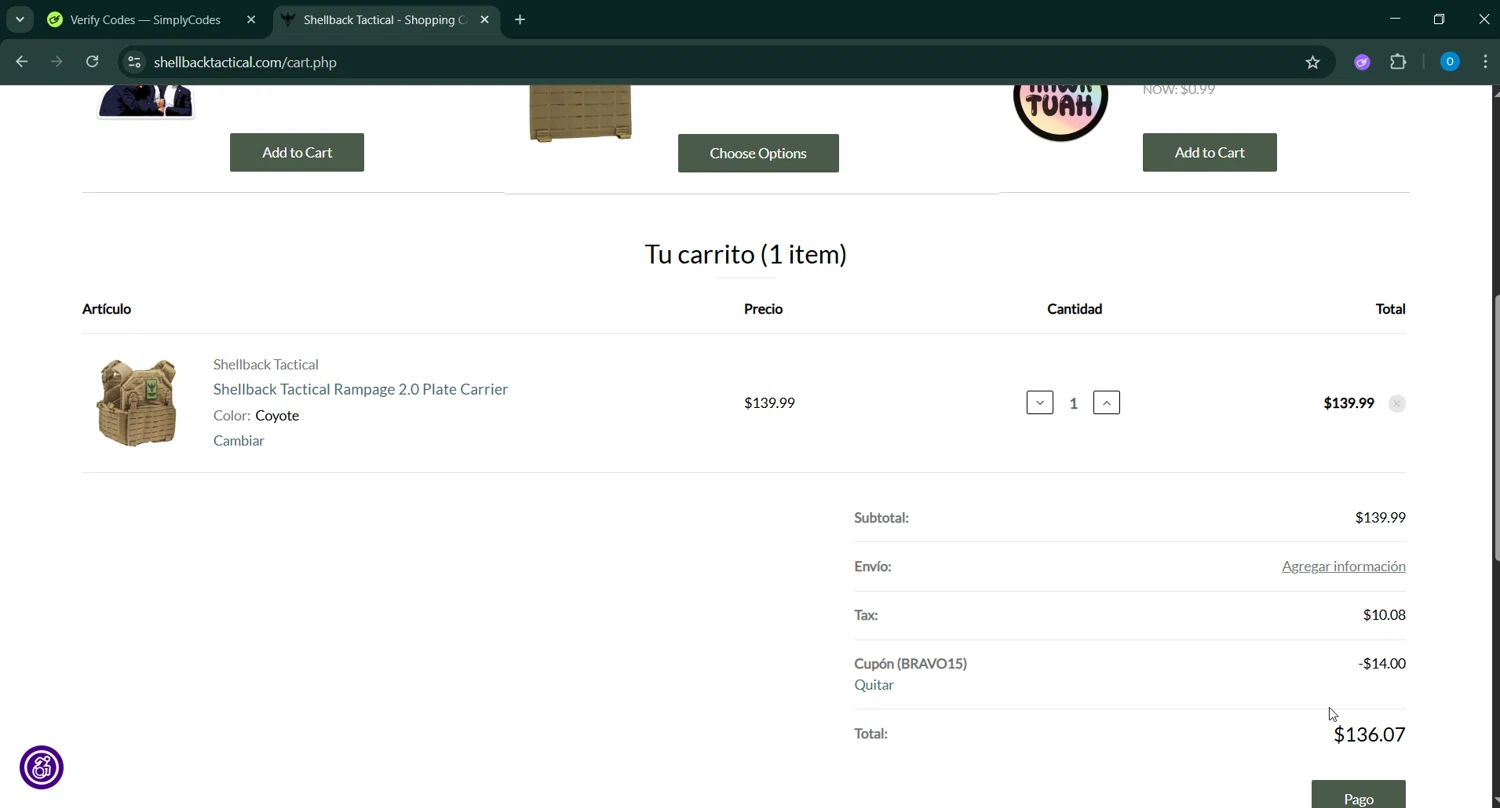Open the tab search dropdown arrow
The image size is (1500, 808).
pos(19,20)
